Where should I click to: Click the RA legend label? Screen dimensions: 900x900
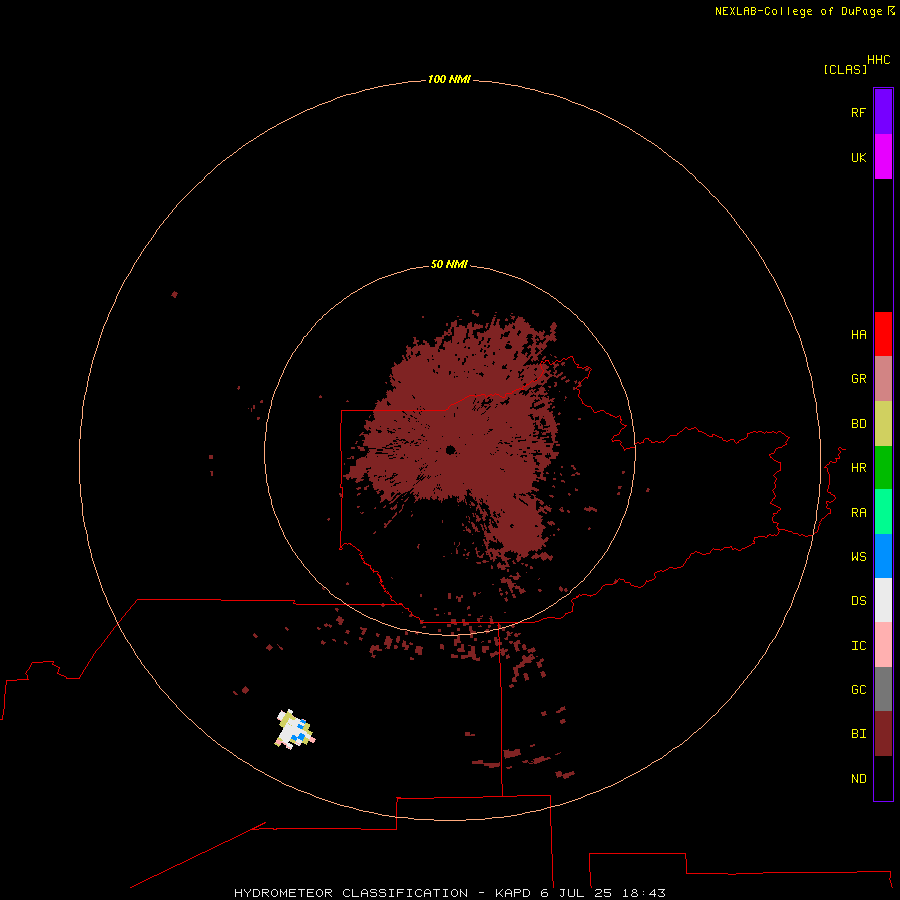tap(858, 513)
